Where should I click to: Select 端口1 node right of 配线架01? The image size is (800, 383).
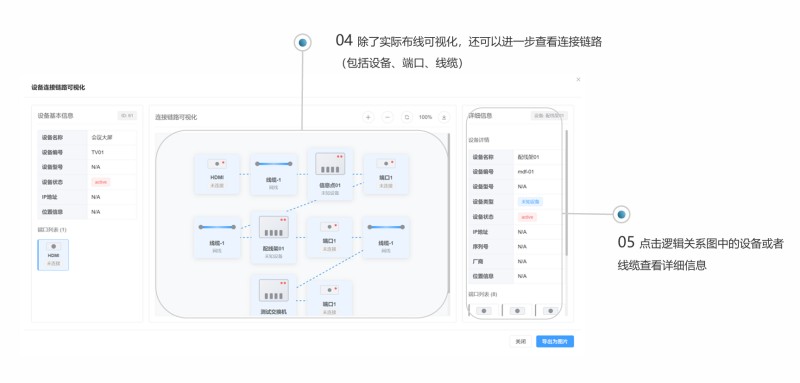click(330, 237)
